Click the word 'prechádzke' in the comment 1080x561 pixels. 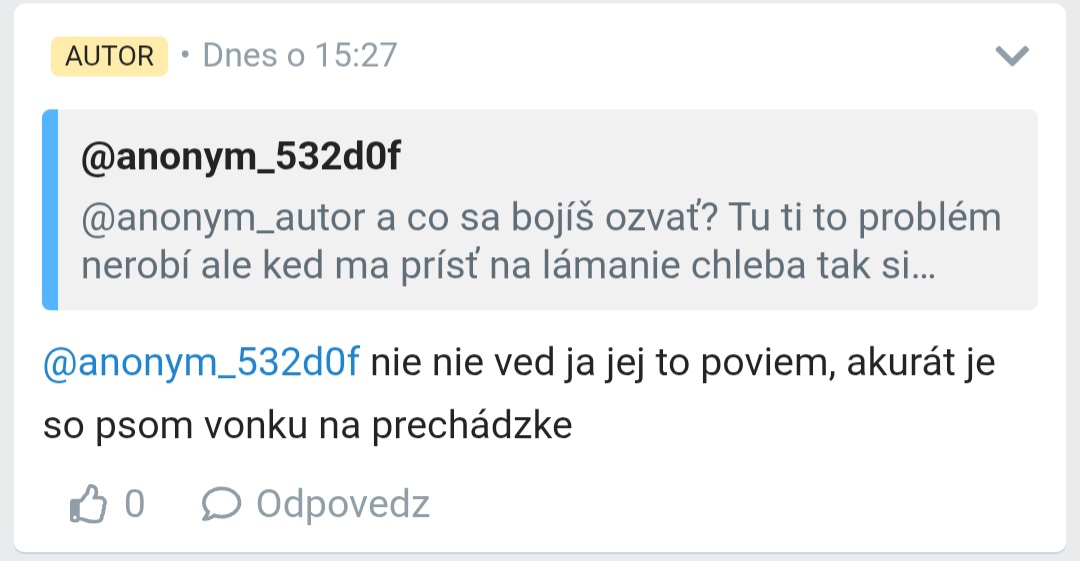point(472,426)
